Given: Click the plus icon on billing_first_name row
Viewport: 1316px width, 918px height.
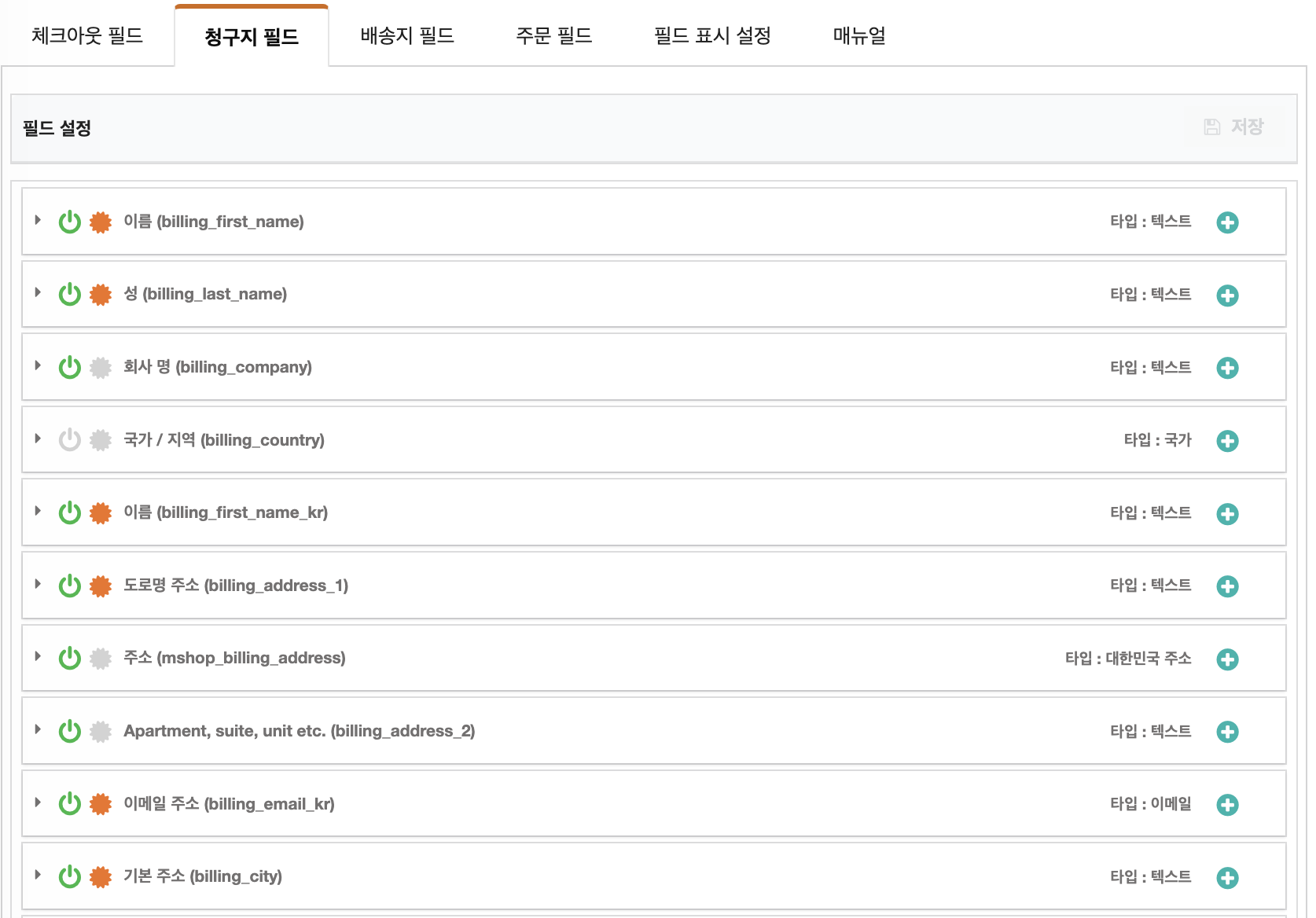Looking at the screenshot, I should 1227,222.
